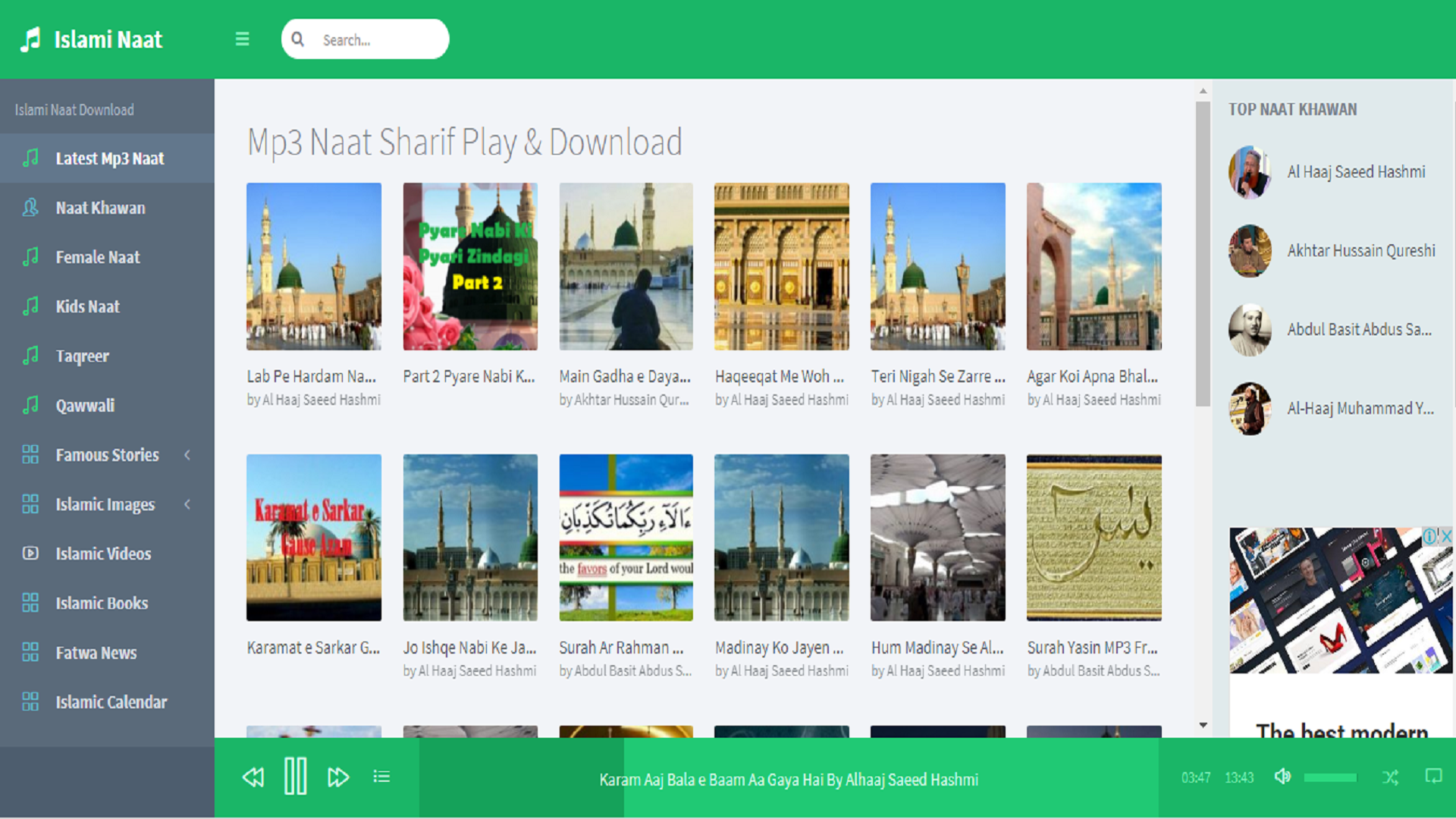1456x819 pixels.
Task: Toggle the player display screen icon
Action: tap(1433, 776)
